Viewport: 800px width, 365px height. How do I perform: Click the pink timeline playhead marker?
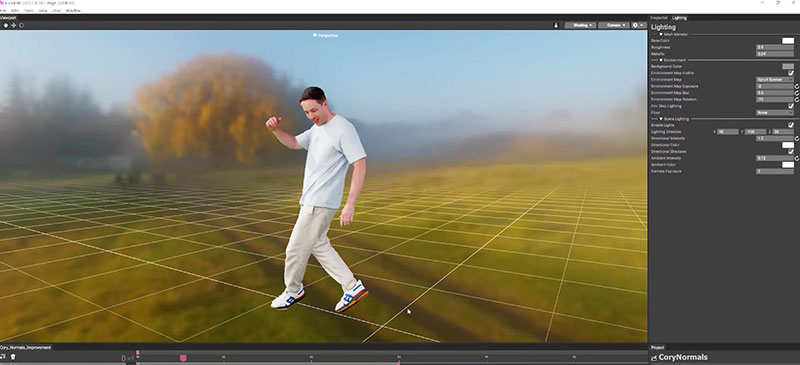pyautogui.click(x=183, y=358)
